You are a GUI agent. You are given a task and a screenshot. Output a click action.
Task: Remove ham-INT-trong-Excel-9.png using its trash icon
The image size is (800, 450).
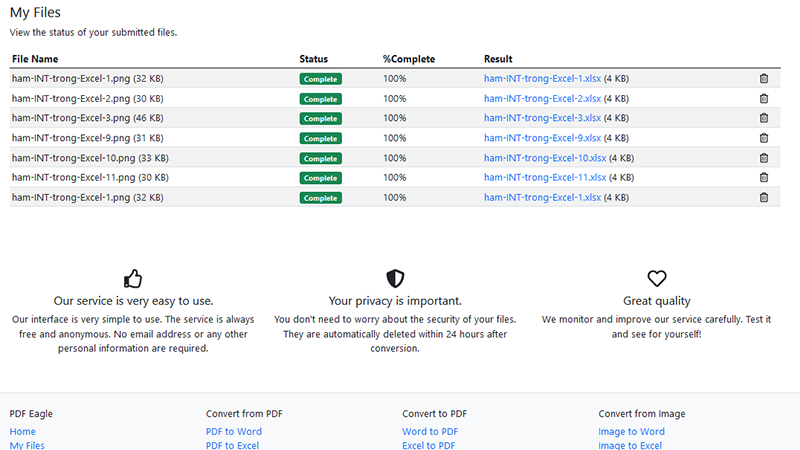(x=764, y=138)
